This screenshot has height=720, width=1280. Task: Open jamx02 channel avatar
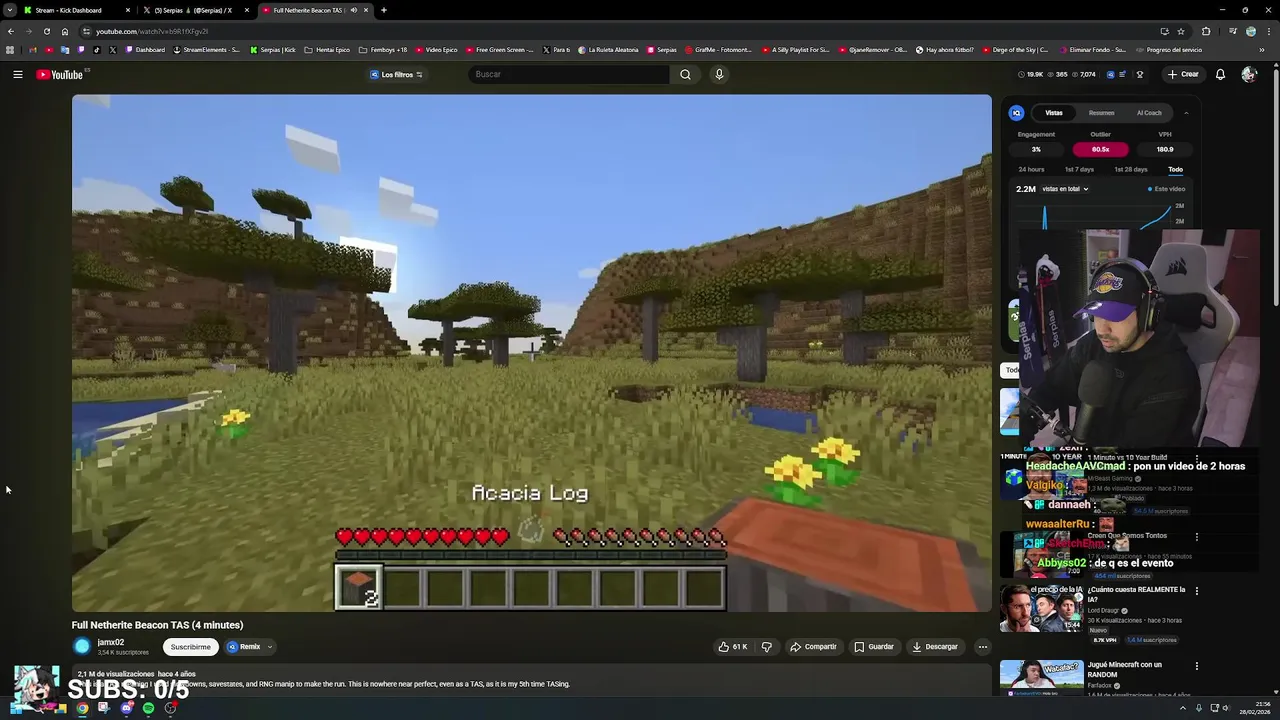pyautogui.click(x=82, y=647)
